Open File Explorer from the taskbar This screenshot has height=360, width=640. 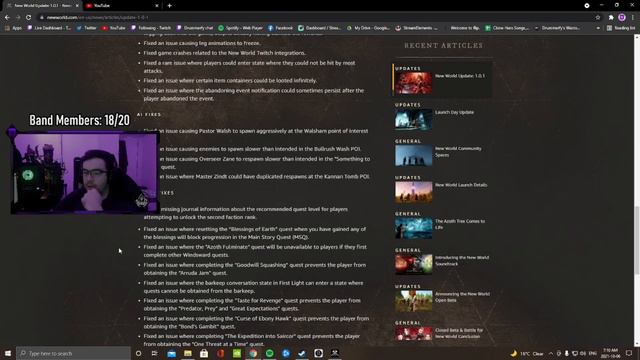click(188, 353)
